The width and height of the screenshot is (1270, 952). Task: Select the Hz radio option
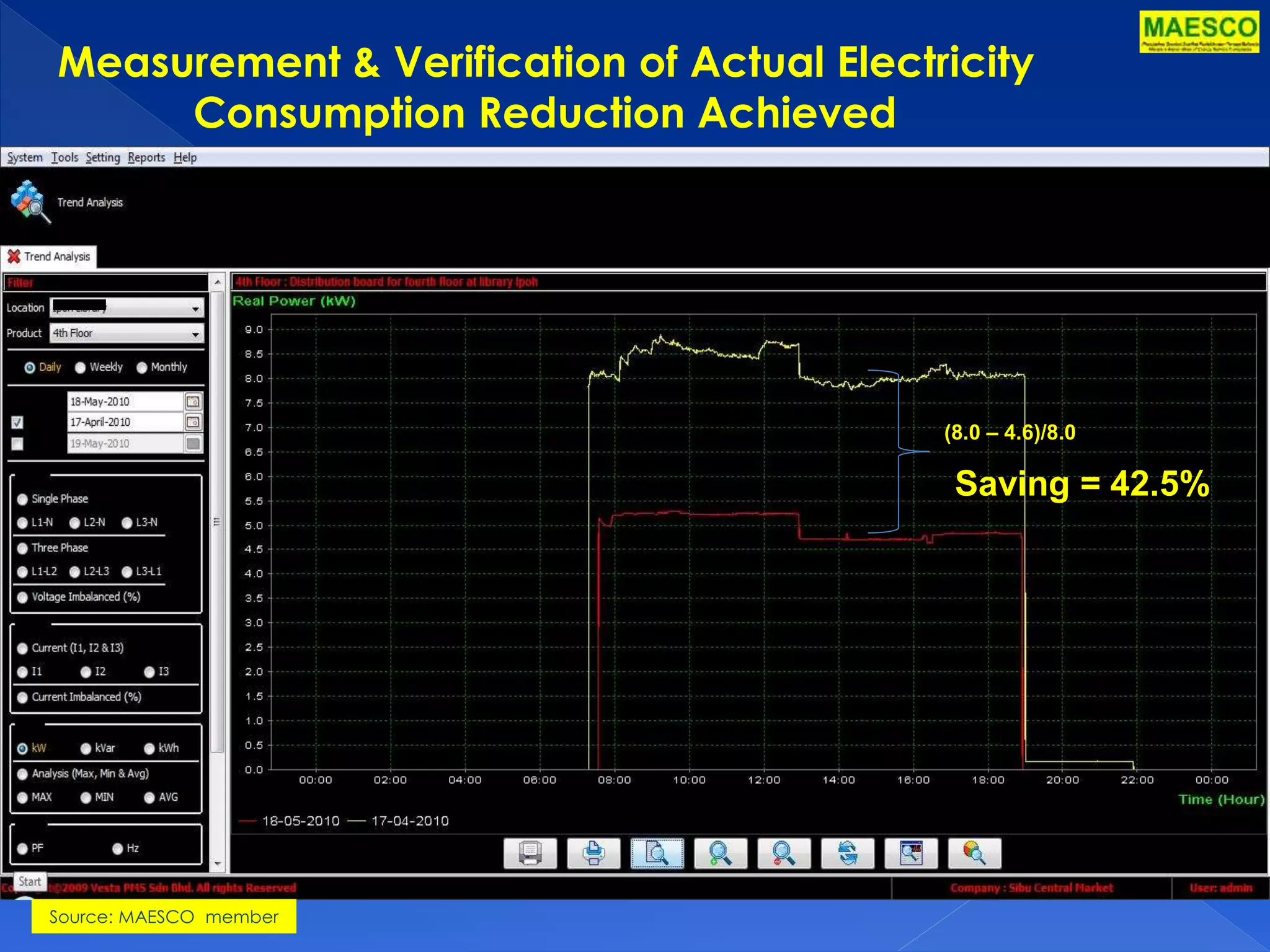coord(117,848)
